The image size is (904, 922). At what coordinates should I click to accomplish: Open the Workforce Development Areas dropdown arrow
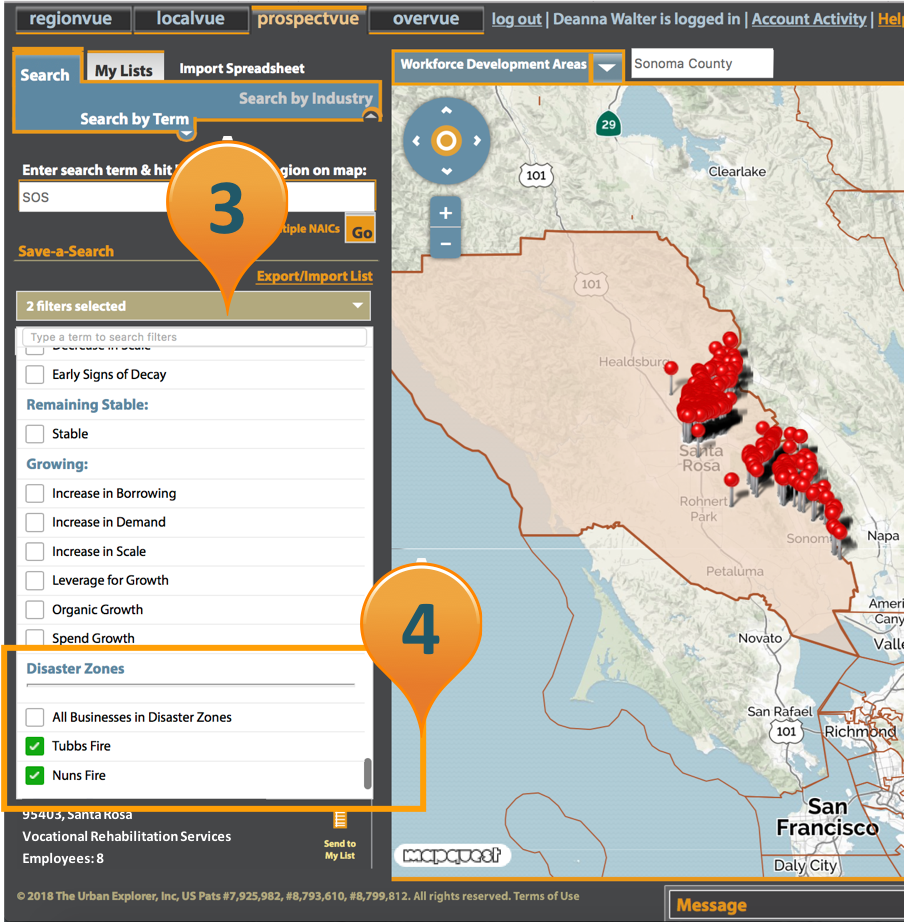608,68
